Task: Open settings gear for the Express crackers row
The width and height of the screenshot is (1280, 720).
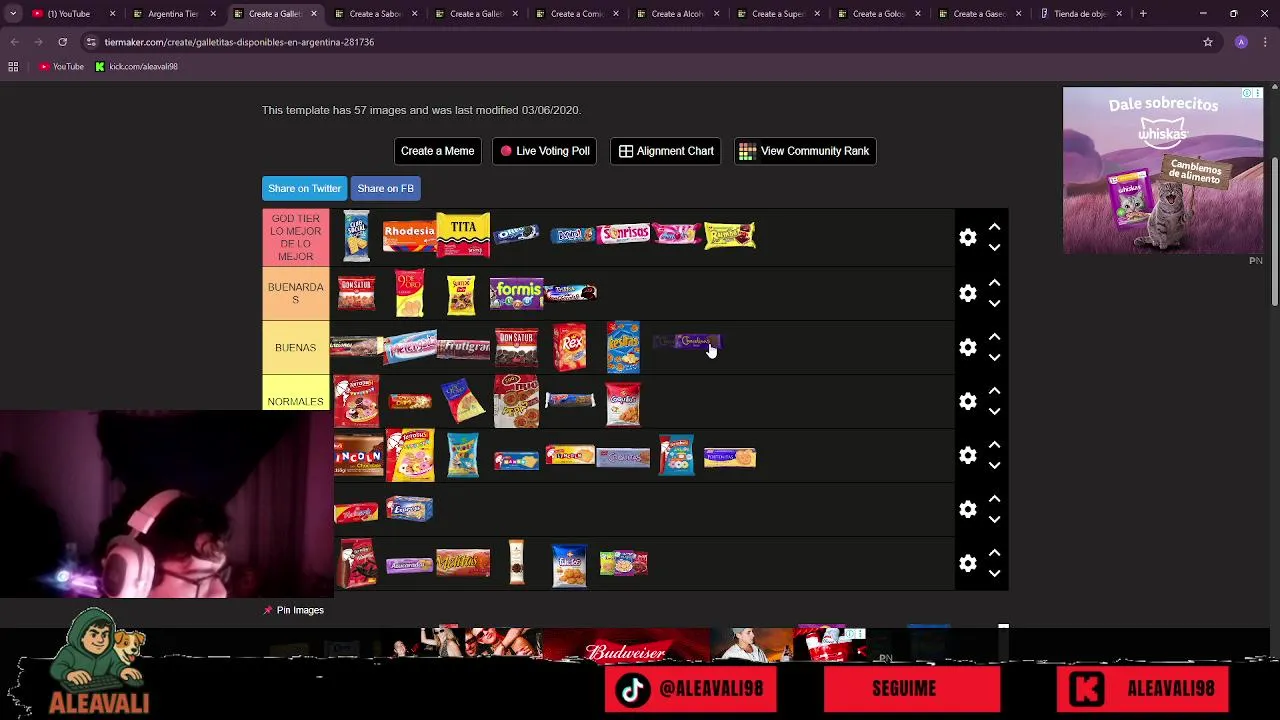Action: (x=967, y=510)
